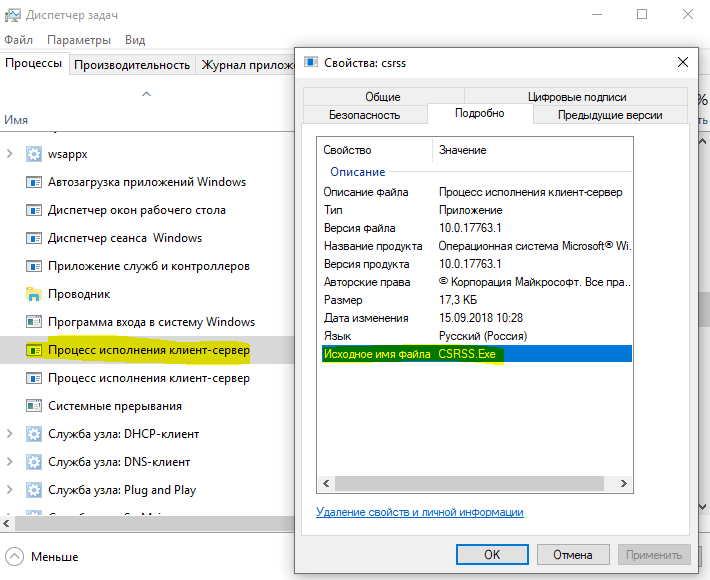This screenshot has height=580, width=710.
Task: Click the OK button
Action: point(492,555)
